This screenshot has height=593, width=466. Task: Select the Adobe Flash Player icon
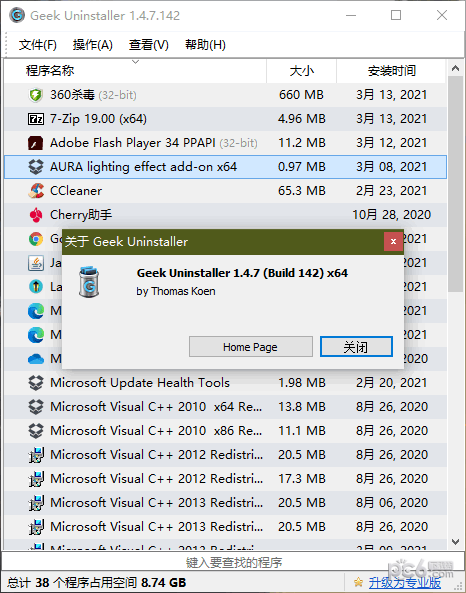pyautogui.click(x=36, y=143)
